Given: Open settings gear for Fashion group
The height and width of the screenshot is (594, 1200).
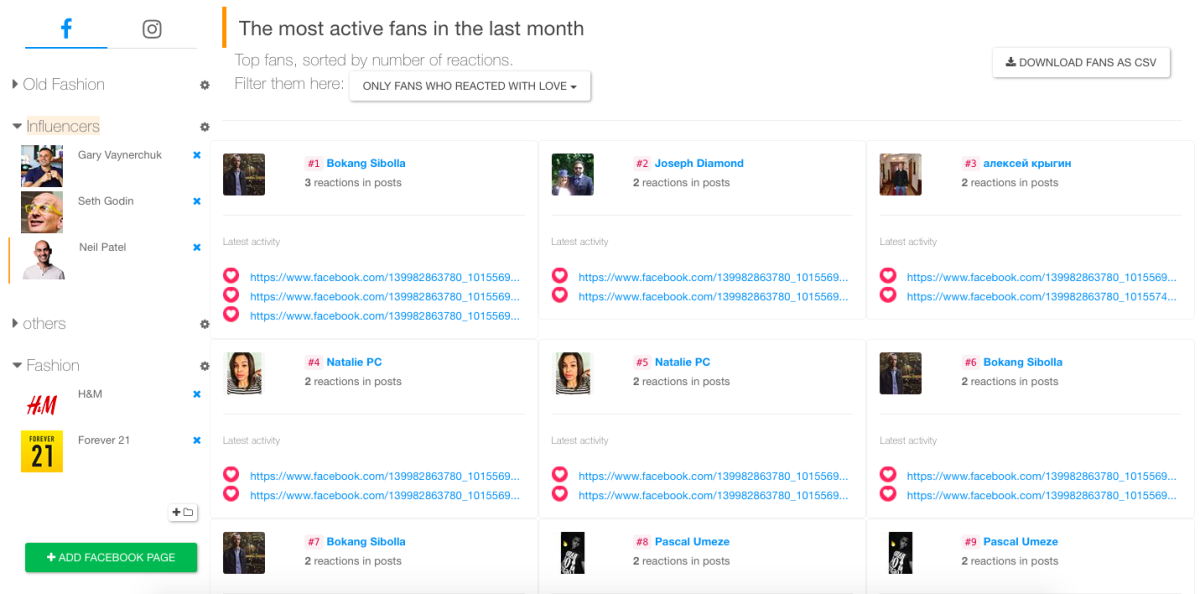Looking at the screenshot, I should click(x=205, y=366).
